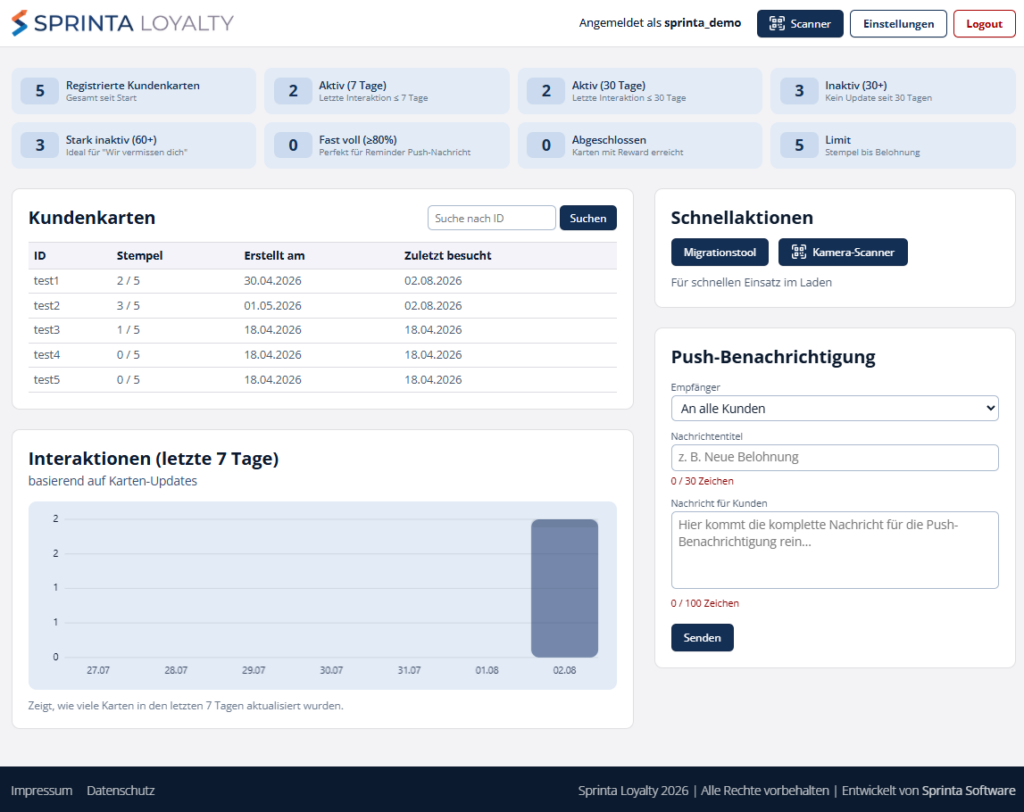Click the Stempel column header
This screenshot has width=1024, height=812.
140,255
